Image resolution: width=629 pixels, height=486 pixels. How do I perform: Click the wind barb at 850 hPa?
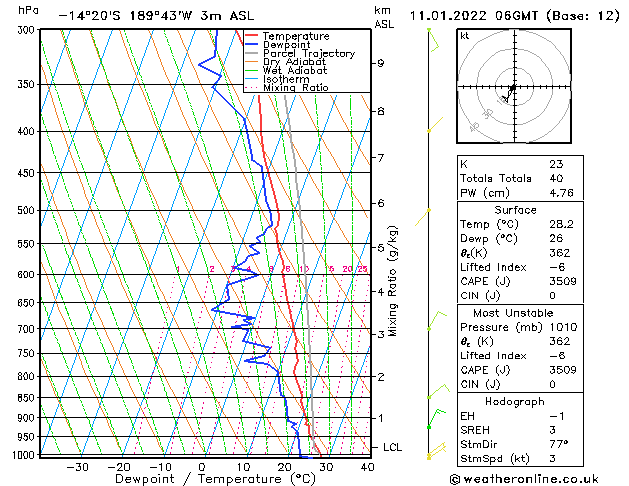coord(438,391)
